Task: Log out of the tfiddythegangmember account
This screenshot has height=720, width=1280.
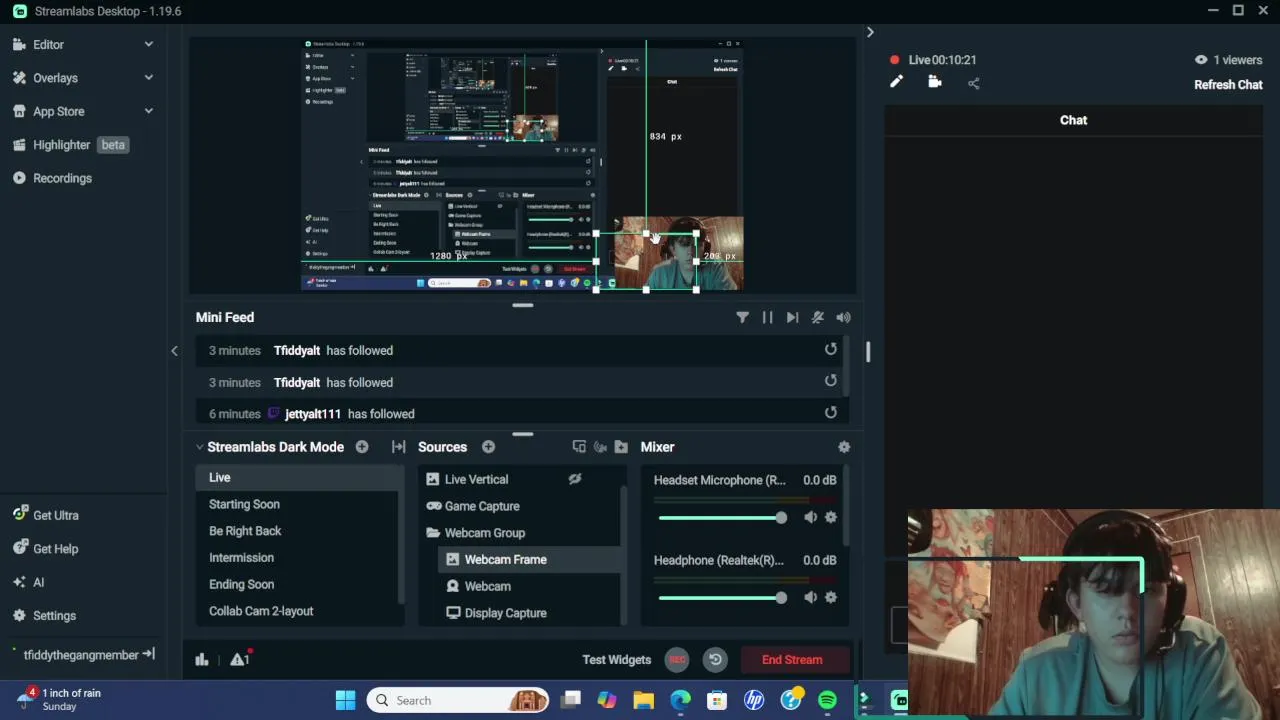Action: click(x=148, y=654)
